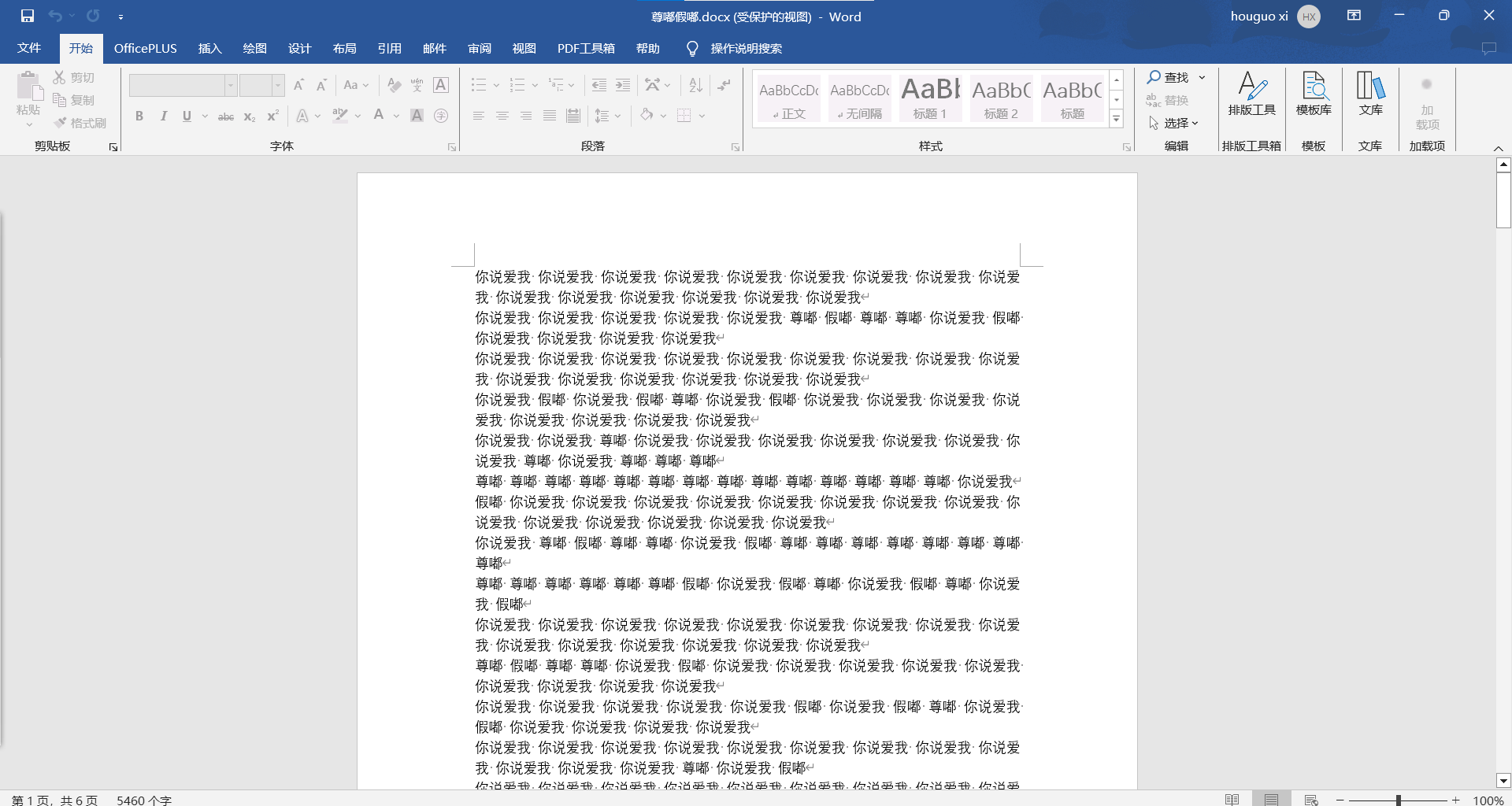Go to the 审阅 tab
The width and height of the screenshot is (1512, 806).
pos(480,48)
